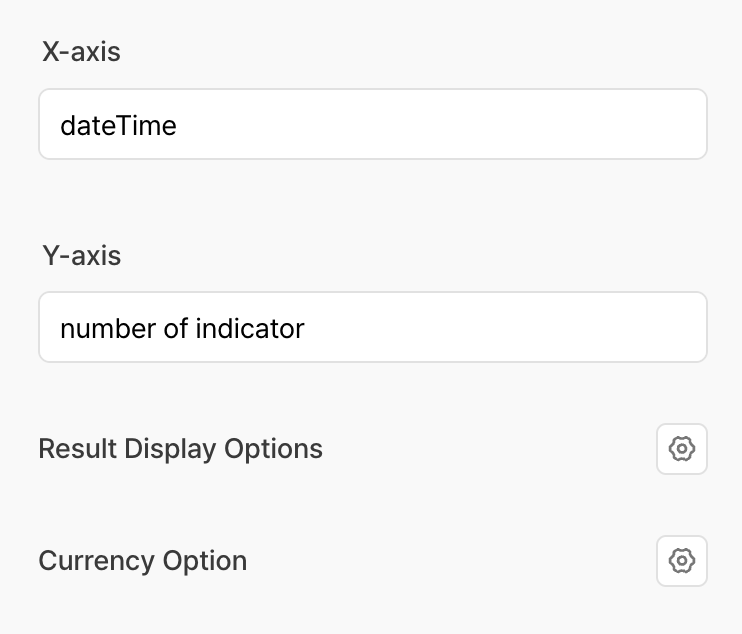Focus the text box under Y-axis
This screenshot has height=634, width=742.
[372, 327]
